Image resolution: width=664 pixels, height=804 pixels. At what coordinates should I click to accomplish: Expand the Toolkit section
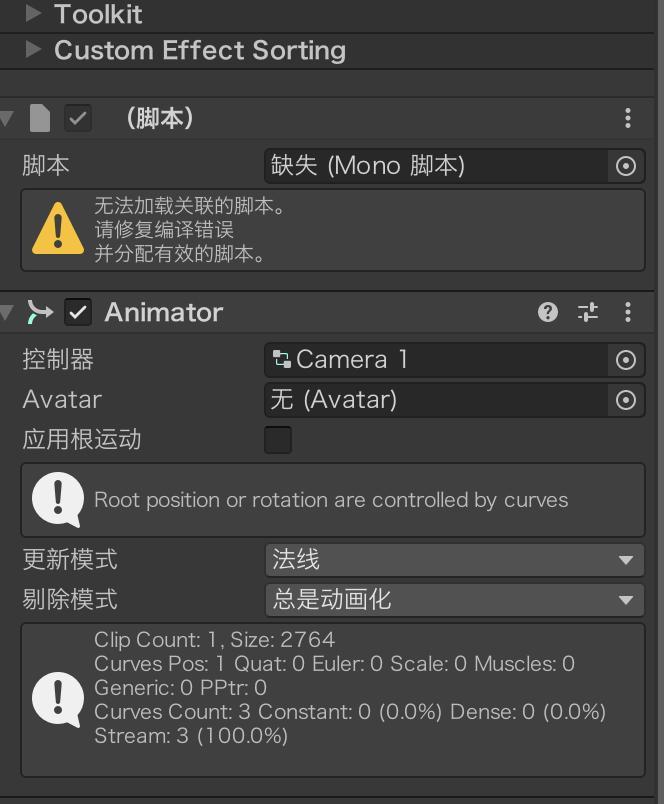tap(33, 14)
